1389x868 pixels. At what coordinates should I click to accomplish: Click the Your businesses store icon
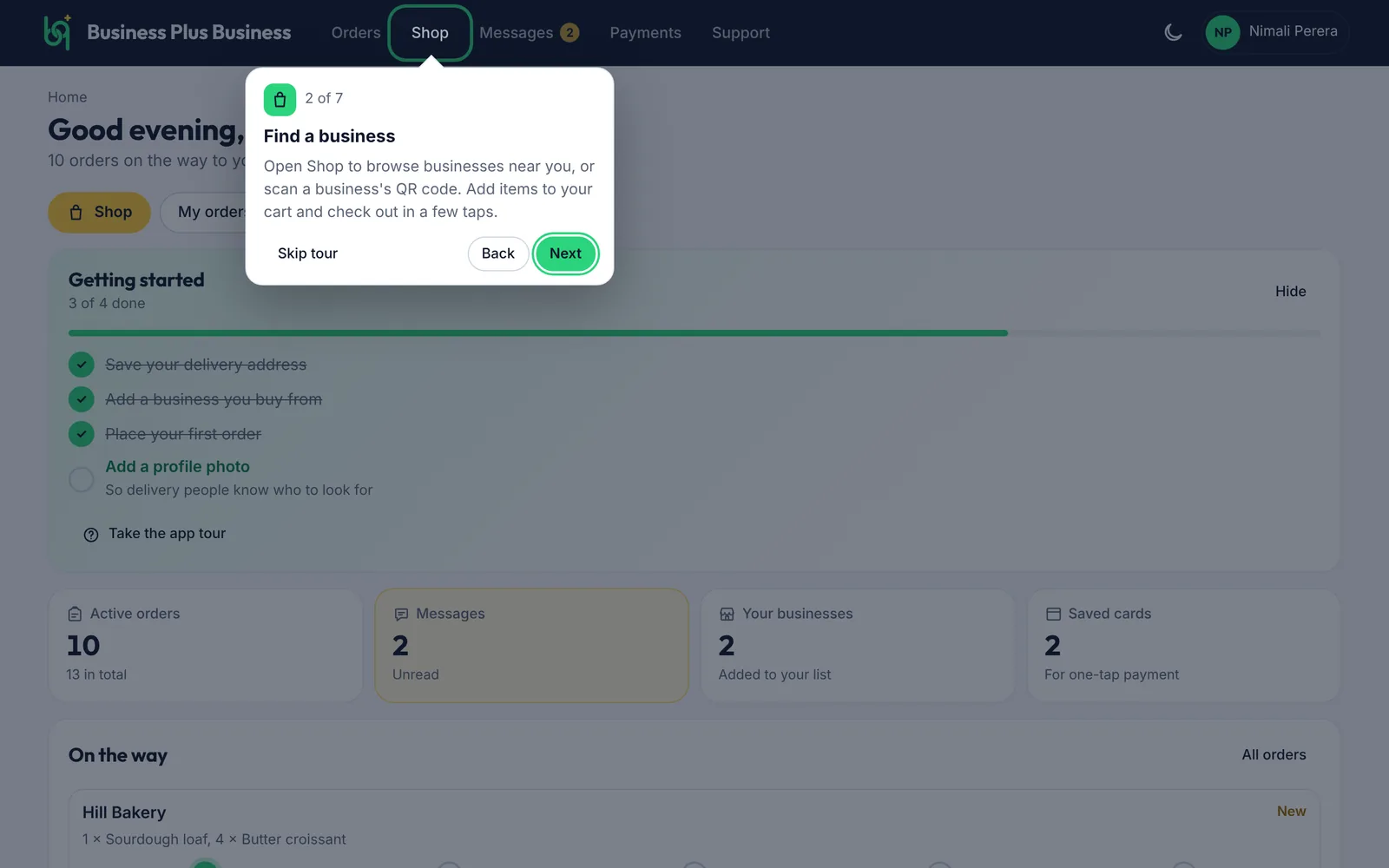coord(727,614)
